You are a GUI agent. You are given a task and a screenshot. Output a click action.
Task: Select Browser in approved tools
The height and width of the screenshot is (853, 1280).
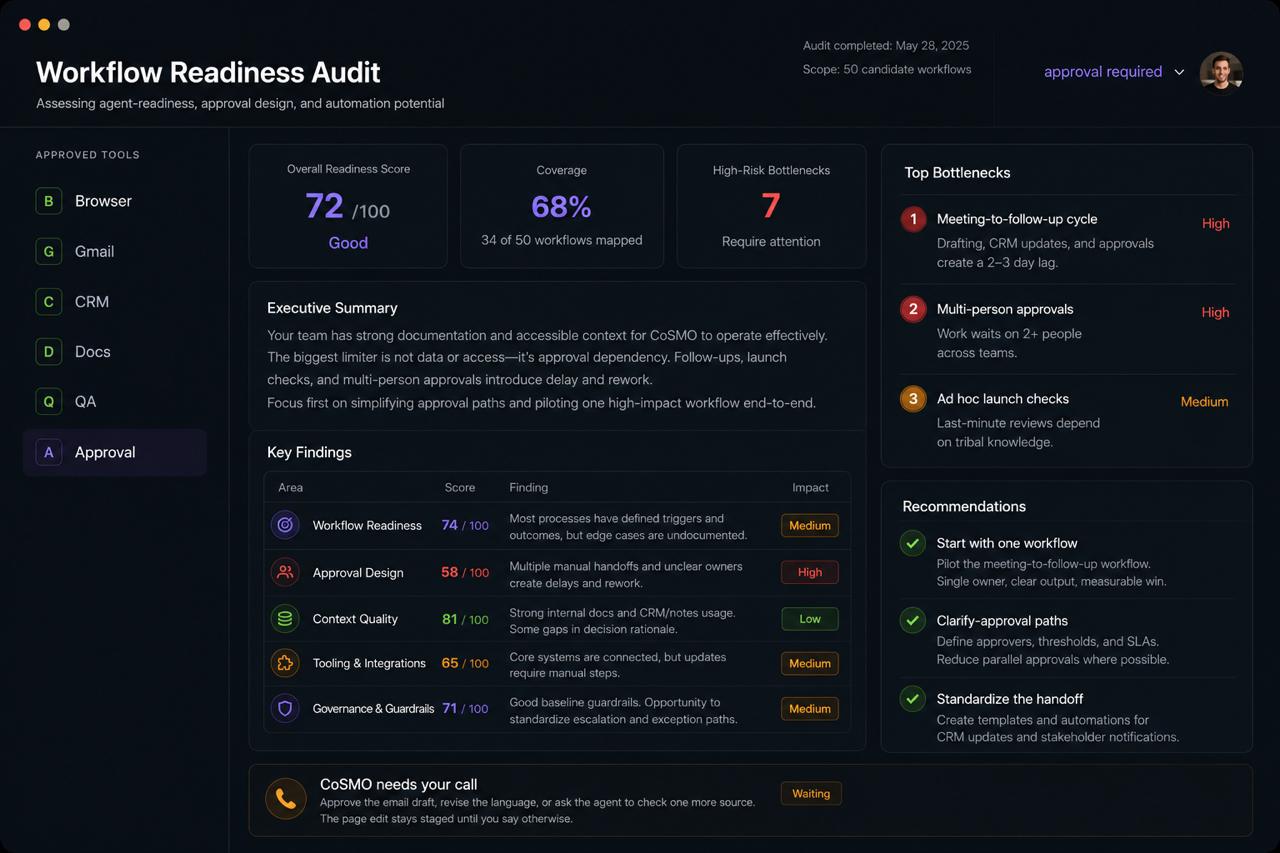115,201
